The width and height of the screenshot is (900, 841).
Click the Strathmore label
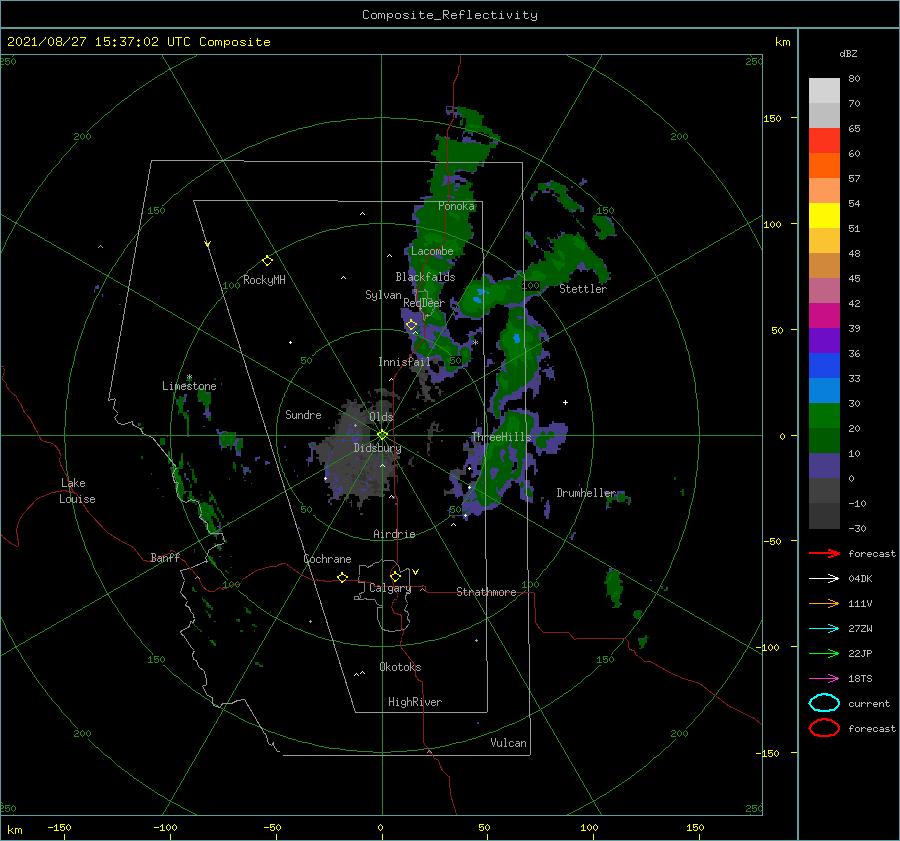[486, 592]
